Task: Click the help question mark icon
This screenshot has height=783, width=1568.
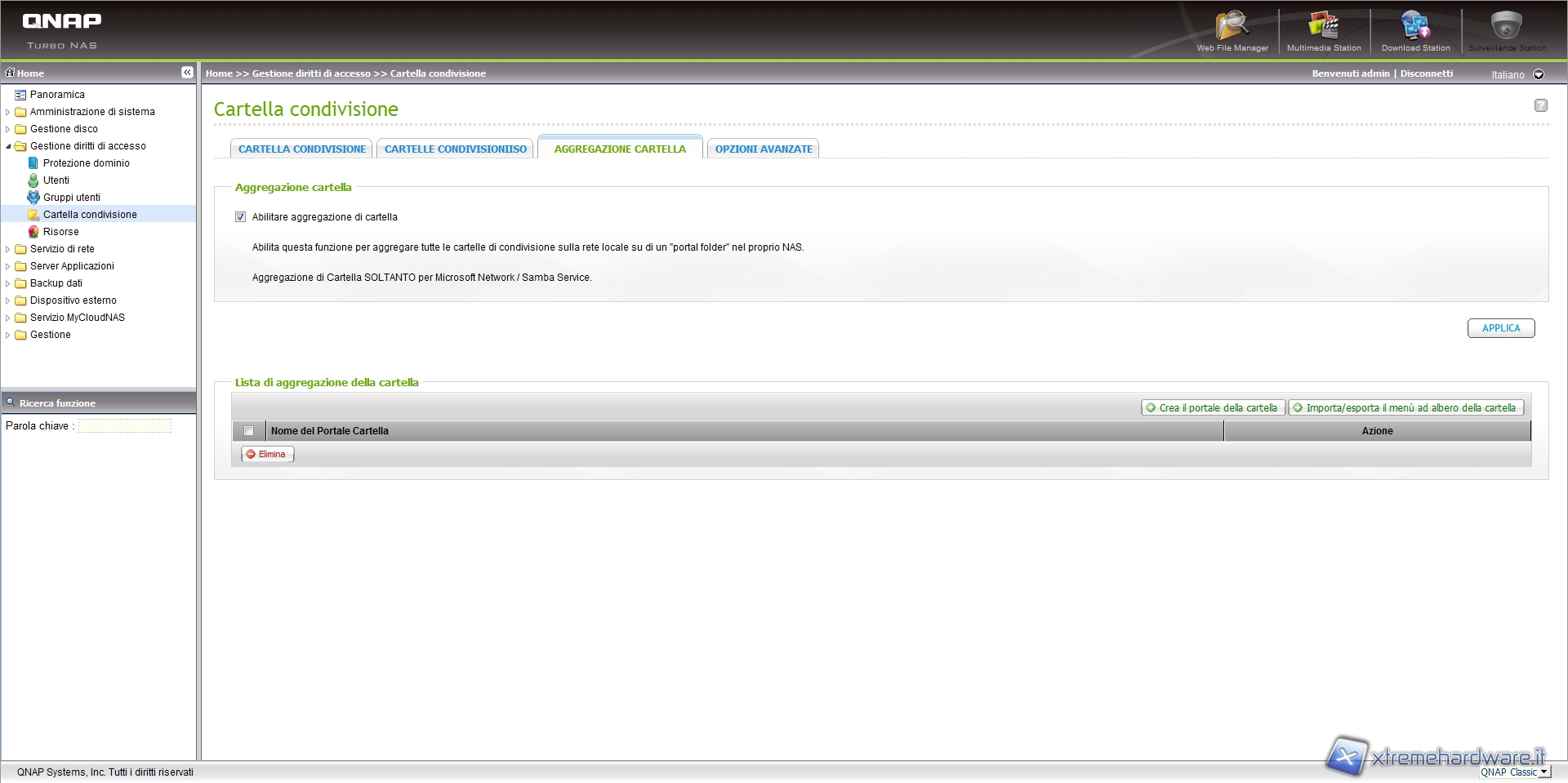Action: 1540,105
